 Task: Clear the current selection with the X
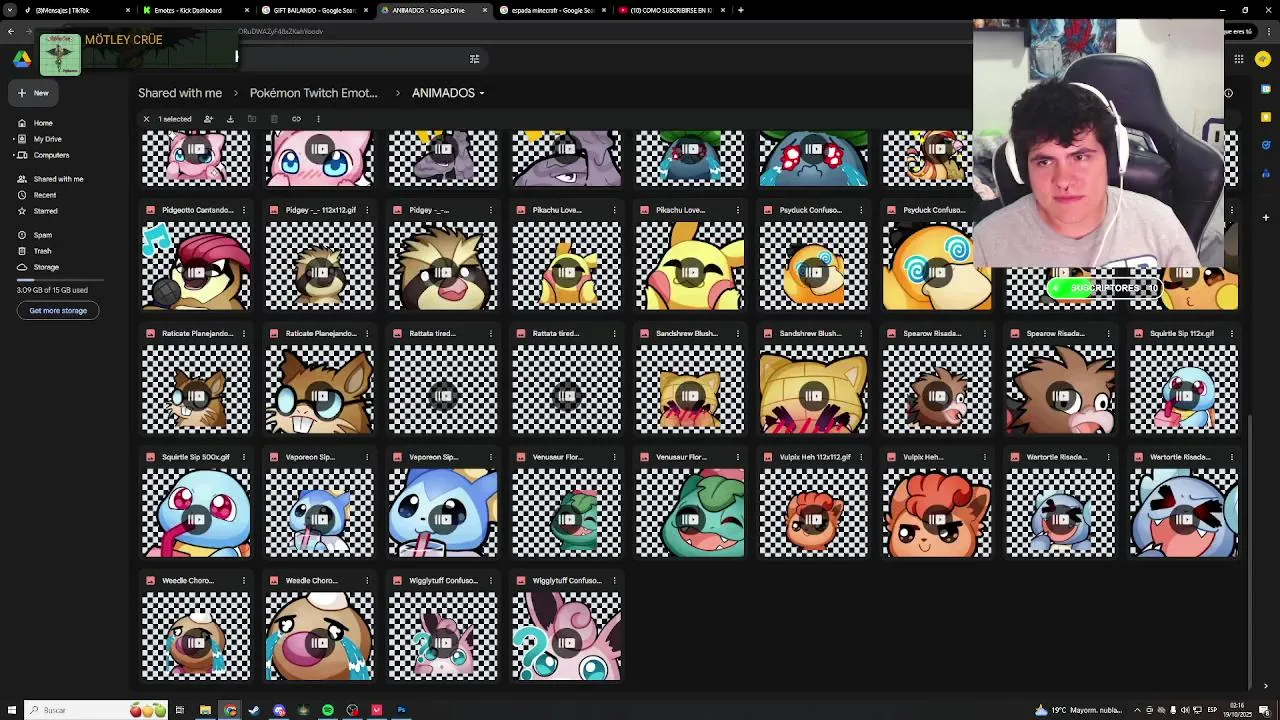point(146,119)
